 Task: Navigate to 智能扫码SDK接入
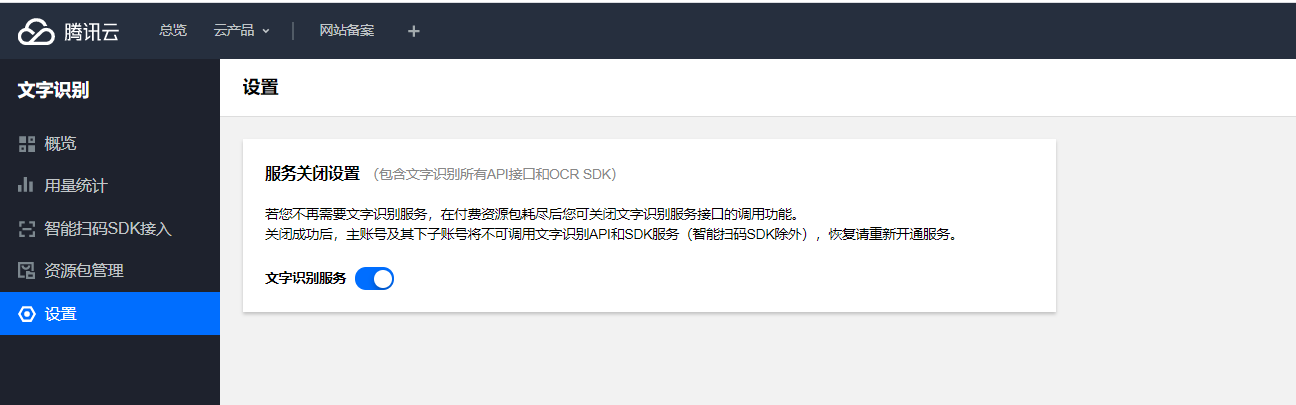tap(110, 228)
